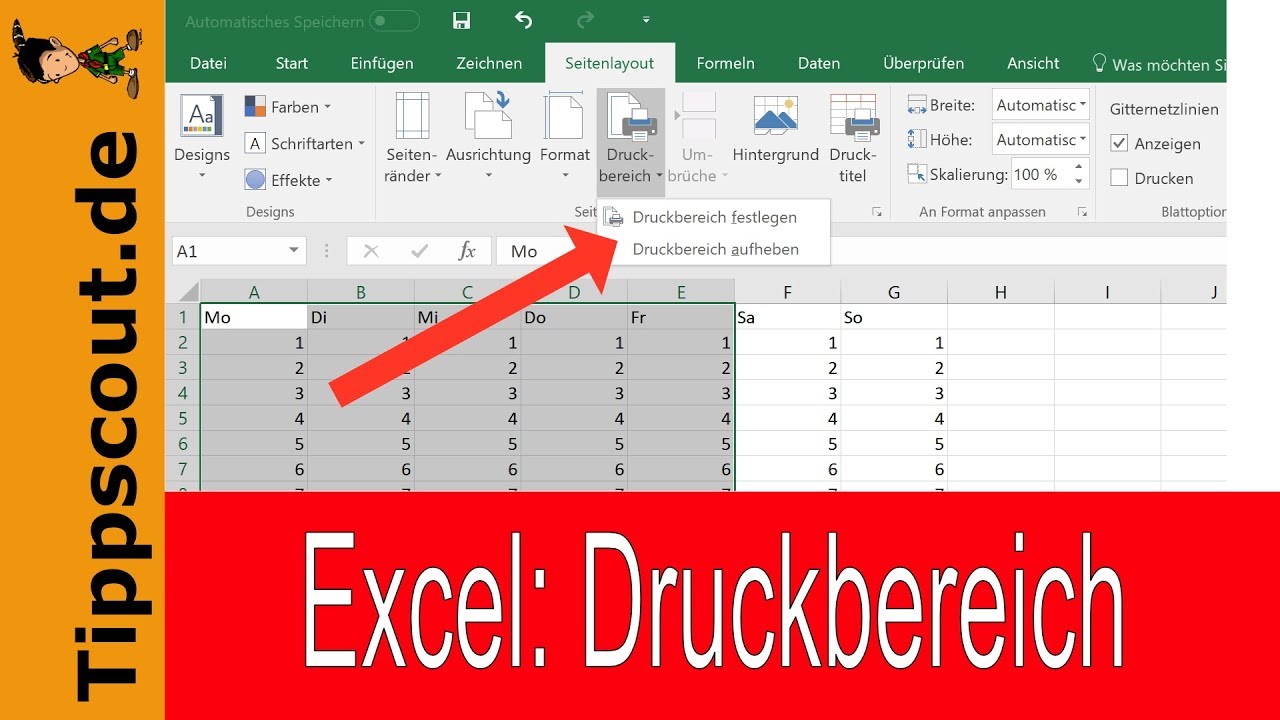Viewport: 1280px width, 720px height.
Task: Open An Format anpassen dialog launcher
Action: pyautogui.click(x=1082, y=212)
